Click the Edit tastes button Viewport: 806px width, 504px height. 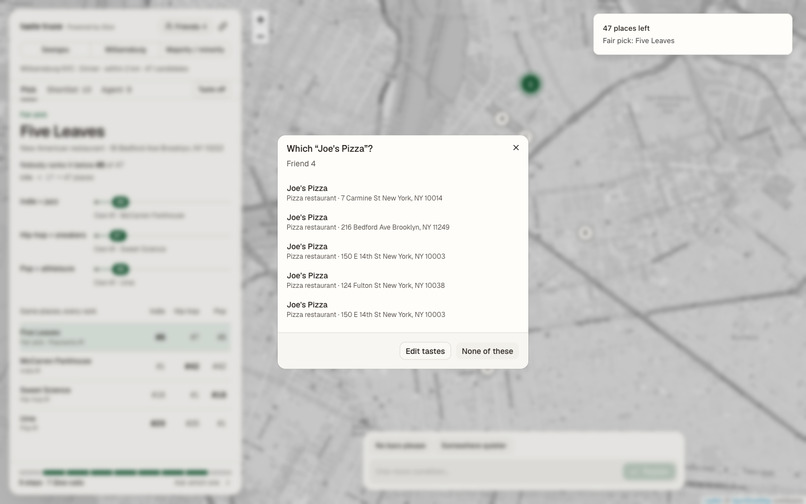(425, 351)
